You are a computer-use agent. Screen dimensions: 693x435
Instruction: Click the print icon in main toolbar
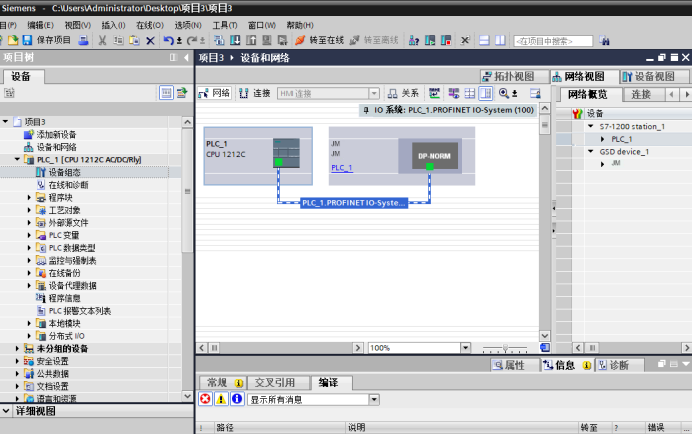point(83,40)
